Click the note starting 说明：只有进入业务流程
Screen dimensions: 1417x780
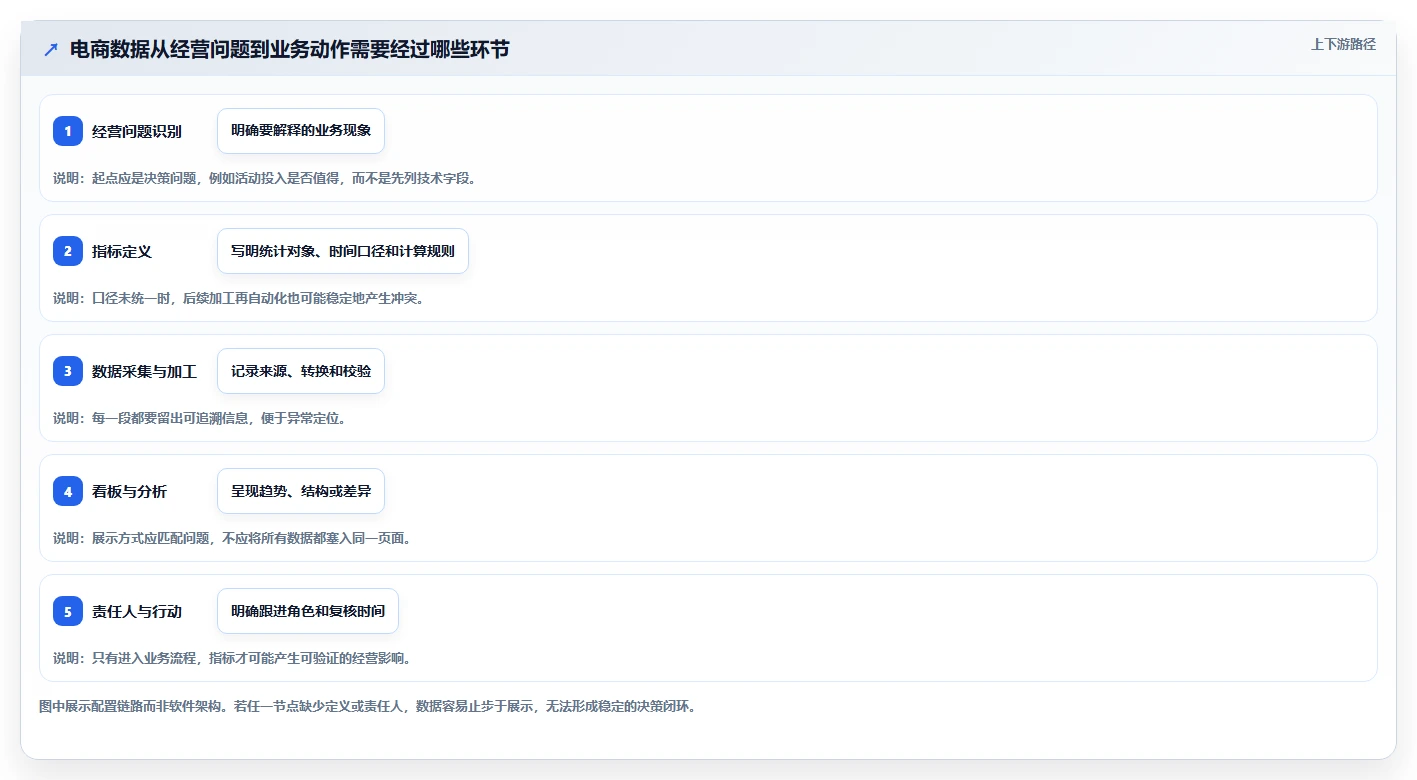pos(232,658)
